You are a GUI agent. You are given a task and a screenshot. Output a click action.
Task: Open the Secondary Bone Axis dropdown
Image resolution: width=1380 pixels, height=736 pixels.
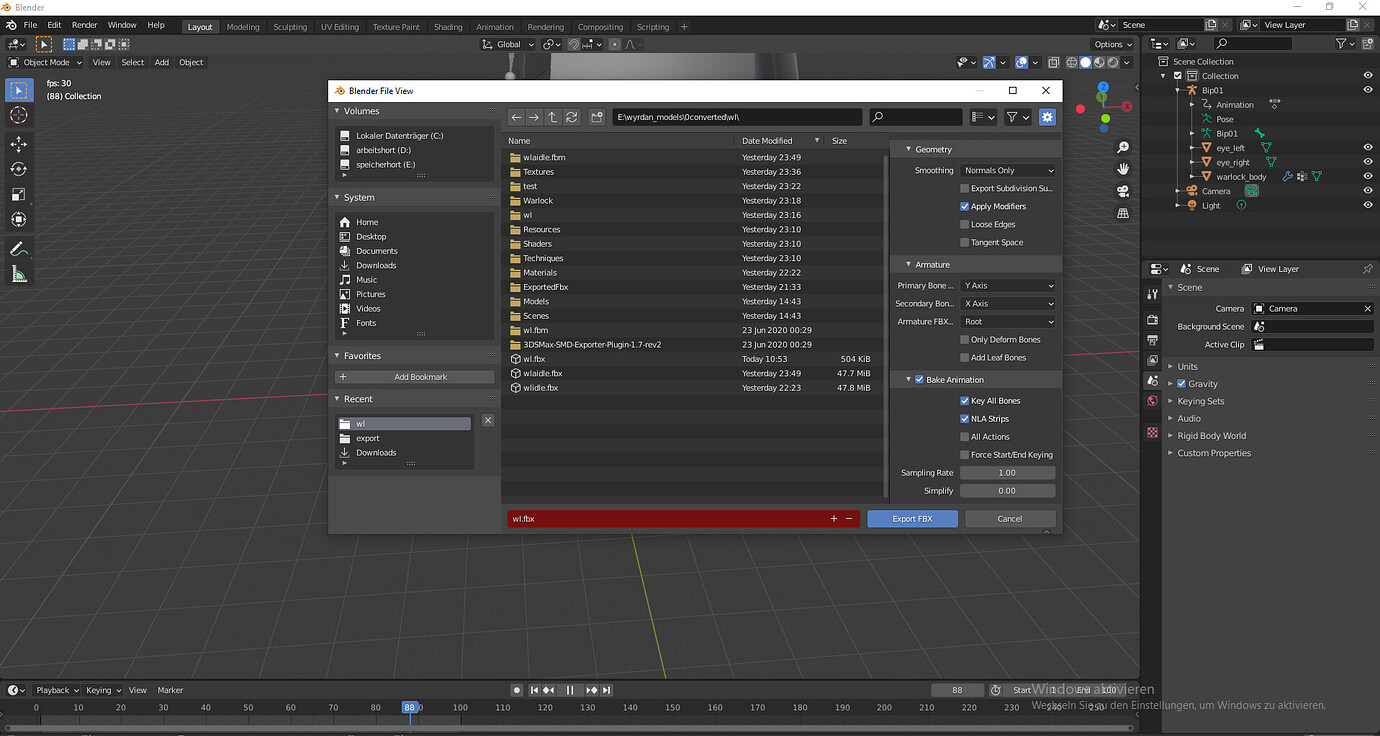pos(1008,303)
